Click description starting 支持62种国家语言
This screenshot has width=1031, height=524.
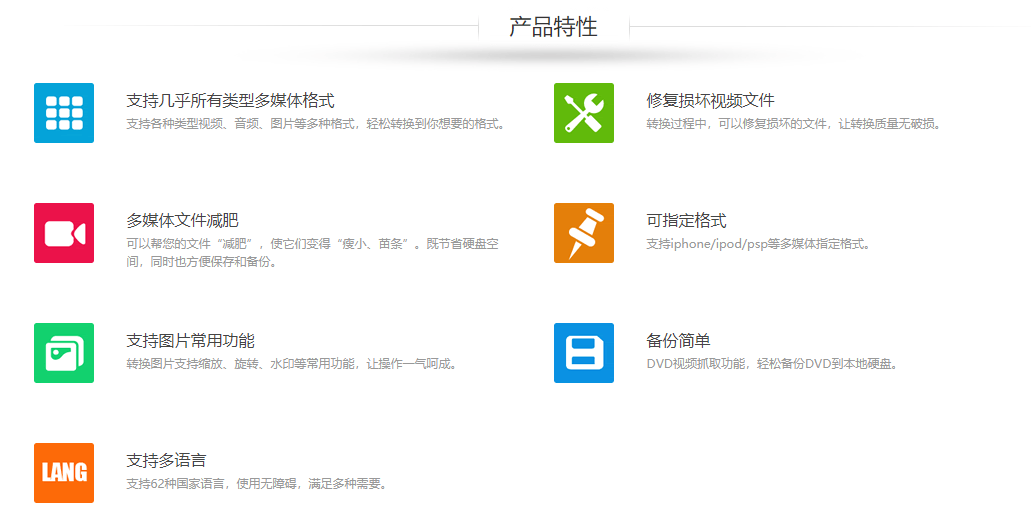pos(256,484)
